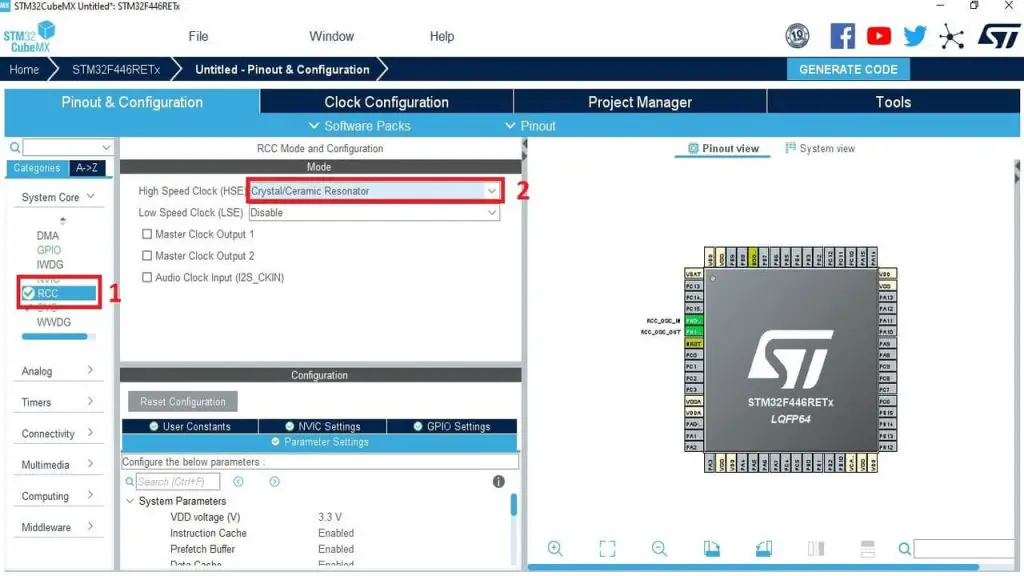Open User Constants tab
Viewport: 1024px width, 576px height.
tap(190, 426)
